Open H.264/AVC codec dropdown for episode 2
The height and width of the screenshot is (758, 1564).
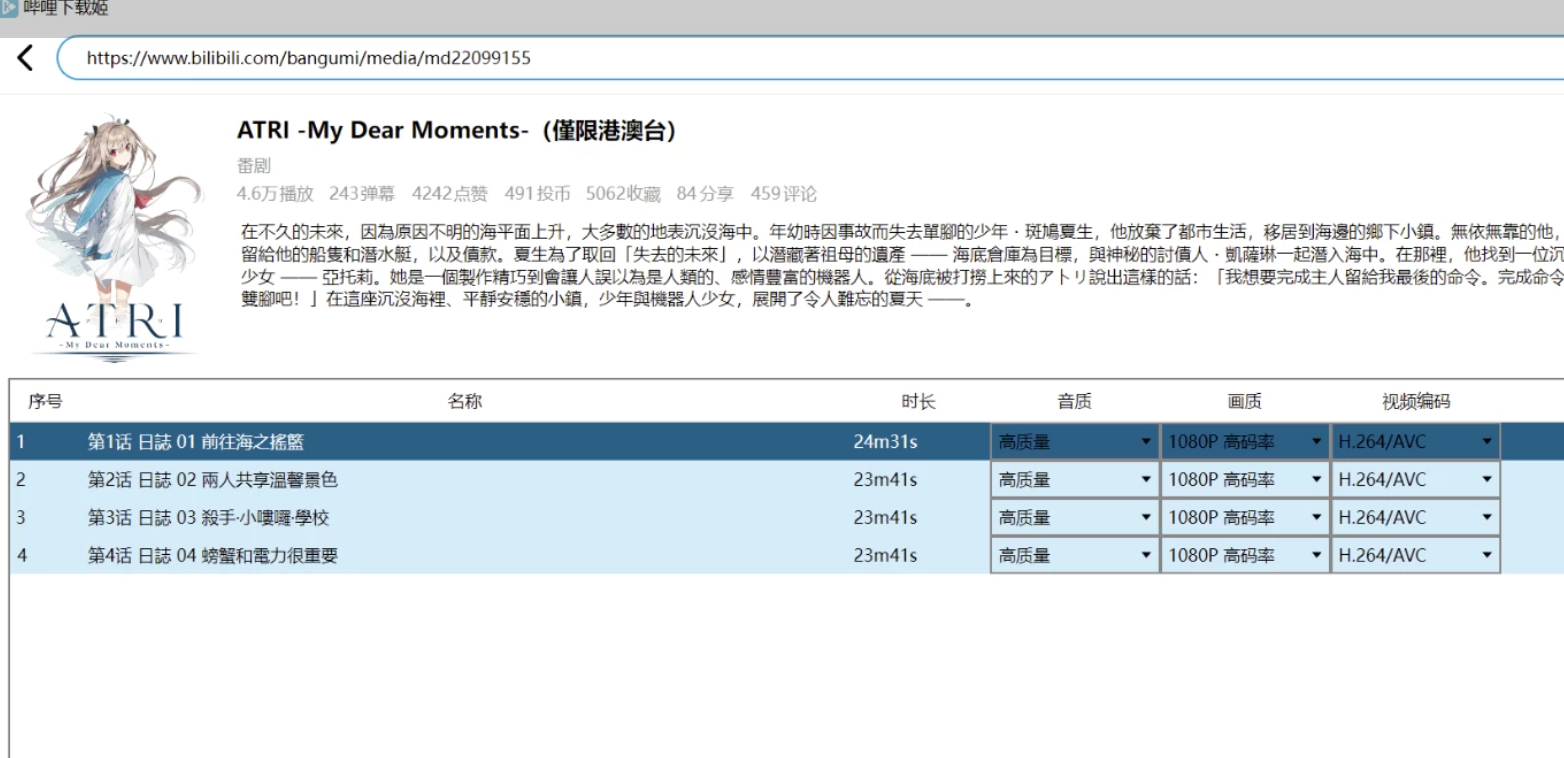tap(1415, 480)
